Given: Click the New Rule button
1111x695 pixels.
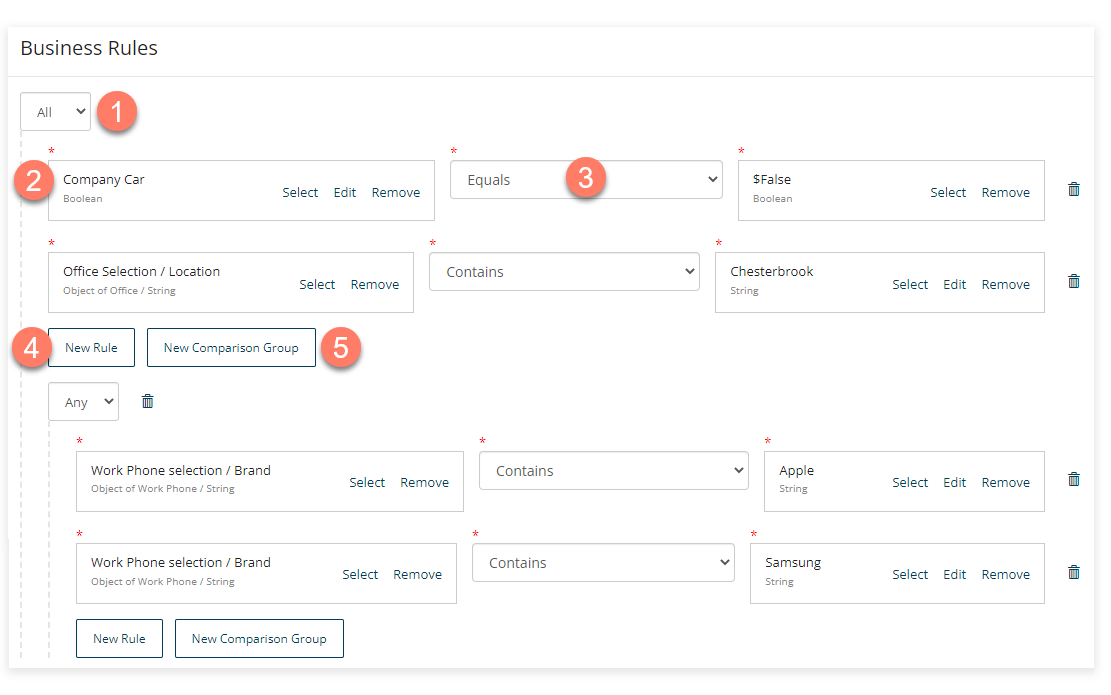Looking at the screenshot, I should point(91,347).
